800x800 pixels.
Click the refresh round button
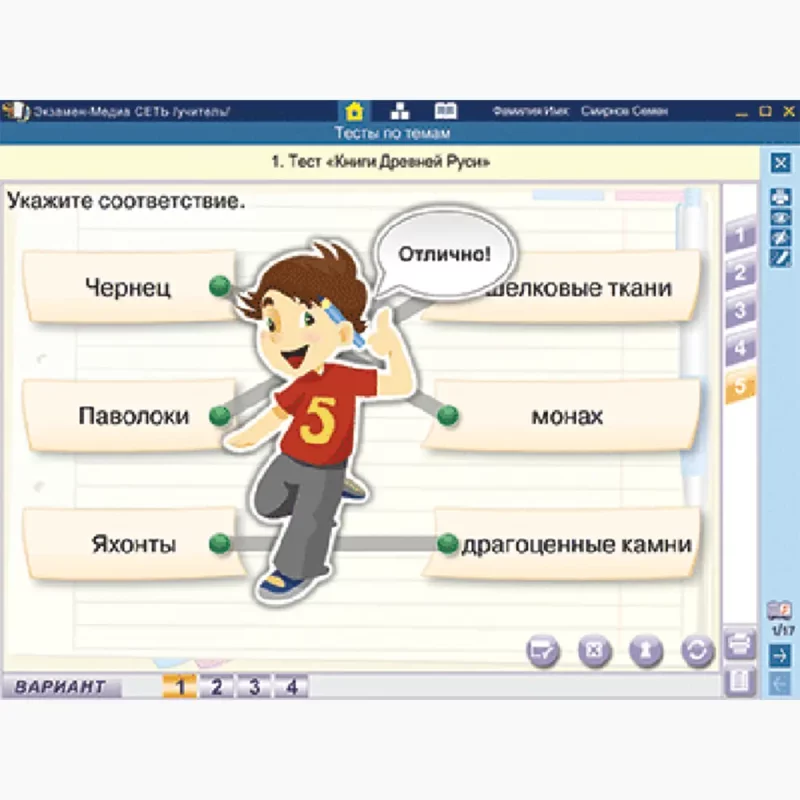[x=698, y=652]
